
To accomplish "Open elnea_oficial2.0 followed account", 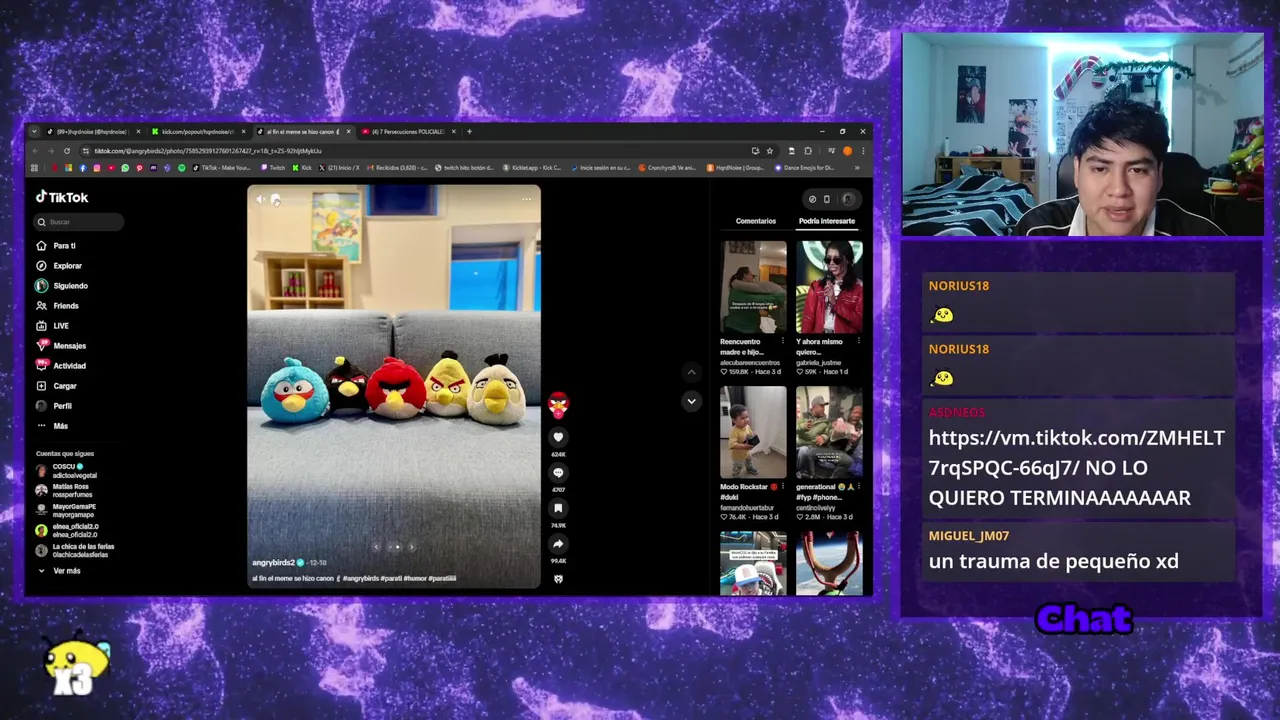I will click(x=67, y=531).
